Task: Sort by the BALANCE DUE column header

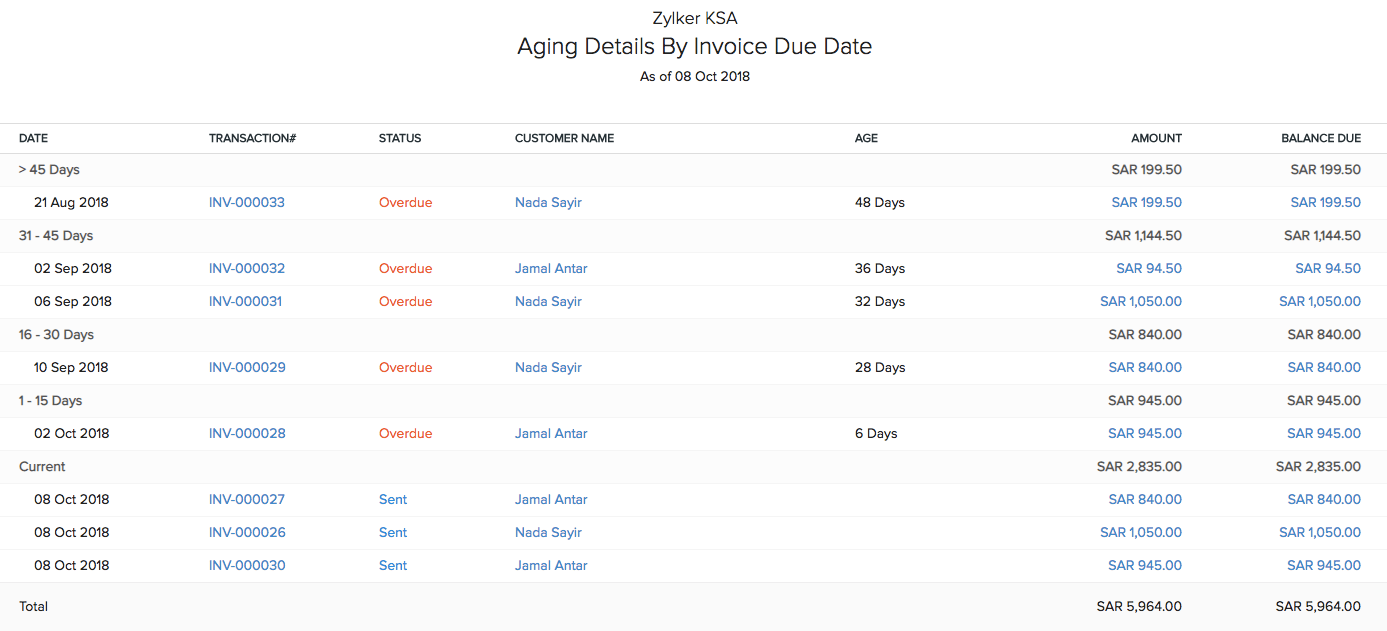Action: point(1321,138)
